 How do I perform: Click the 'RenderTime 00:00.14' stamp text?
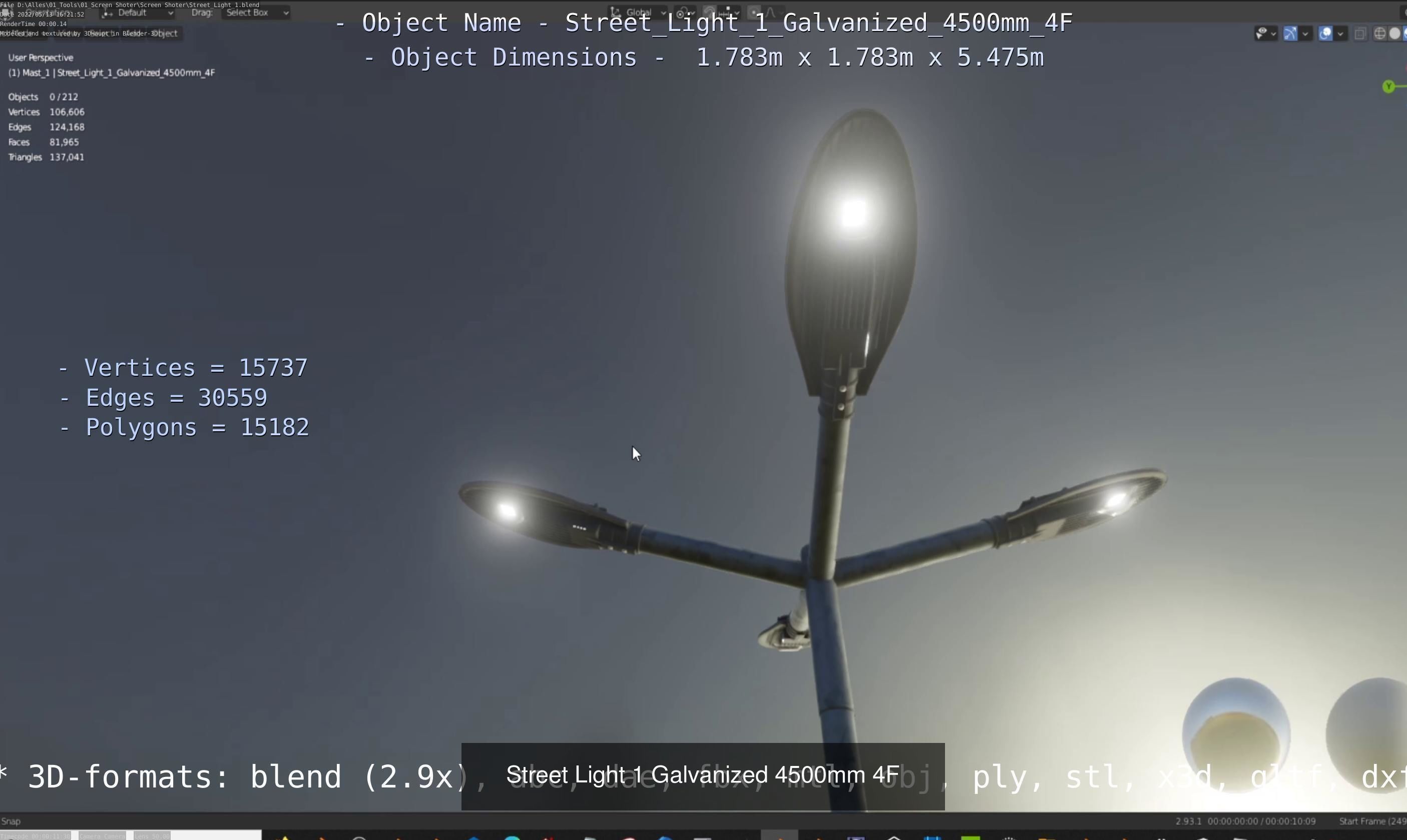coord(34,24)
